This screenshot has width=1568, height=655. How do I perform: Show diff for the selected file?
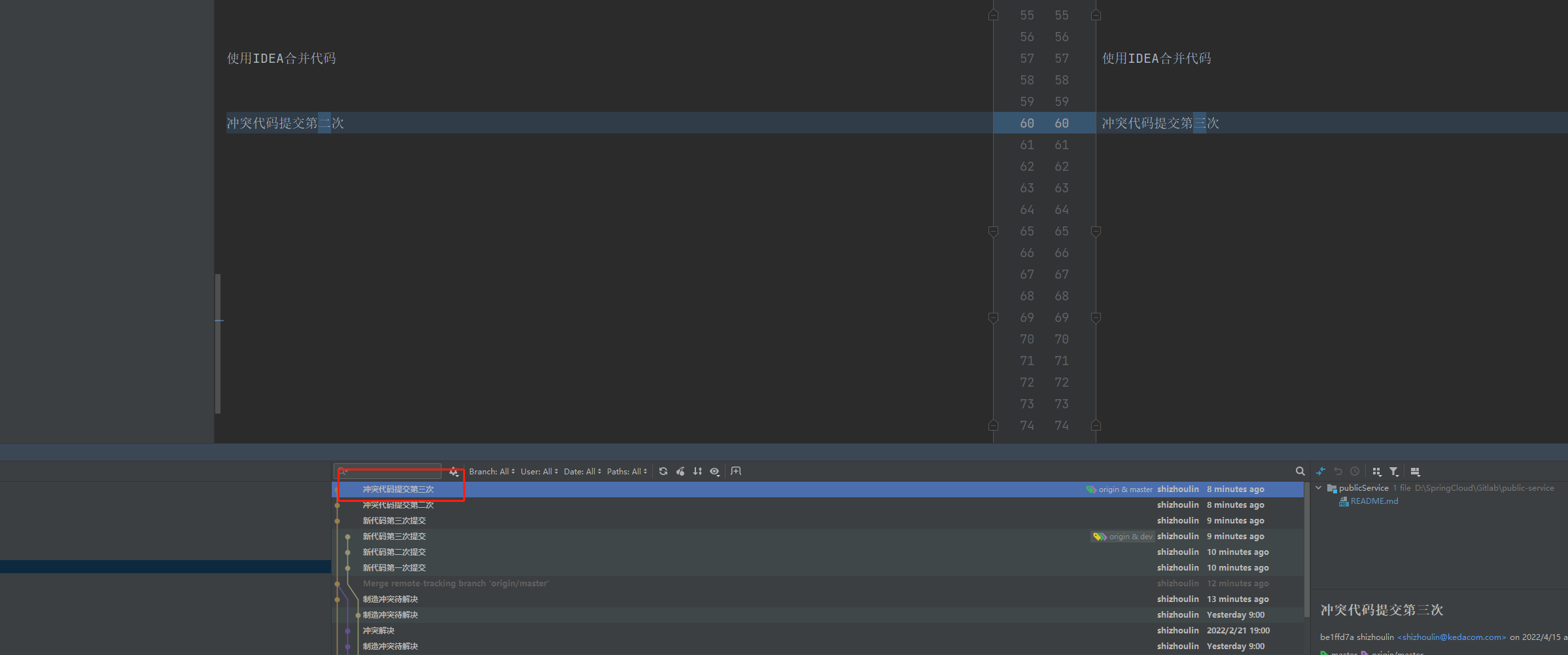click(x=1321, y=471)
